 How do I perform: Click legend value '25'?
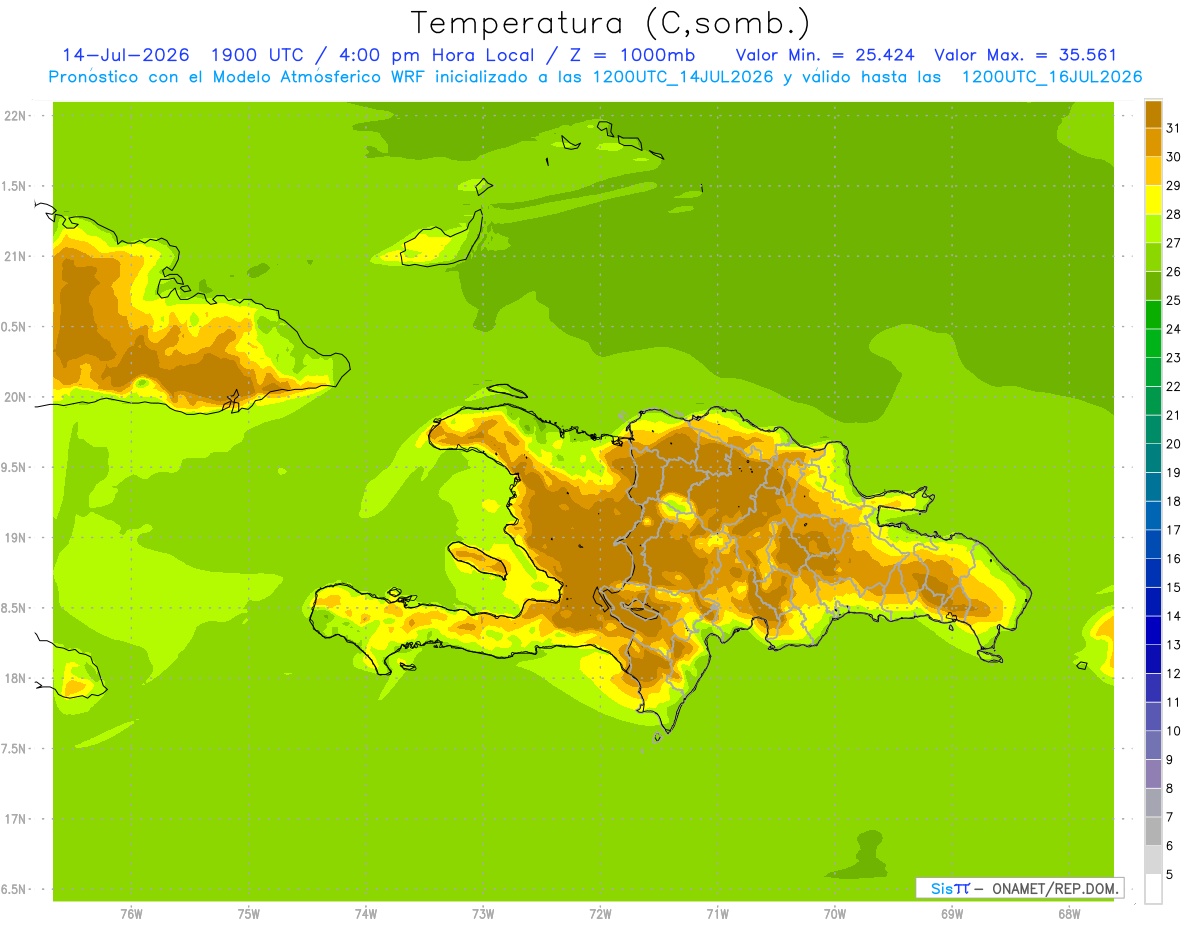[1173, 300]
